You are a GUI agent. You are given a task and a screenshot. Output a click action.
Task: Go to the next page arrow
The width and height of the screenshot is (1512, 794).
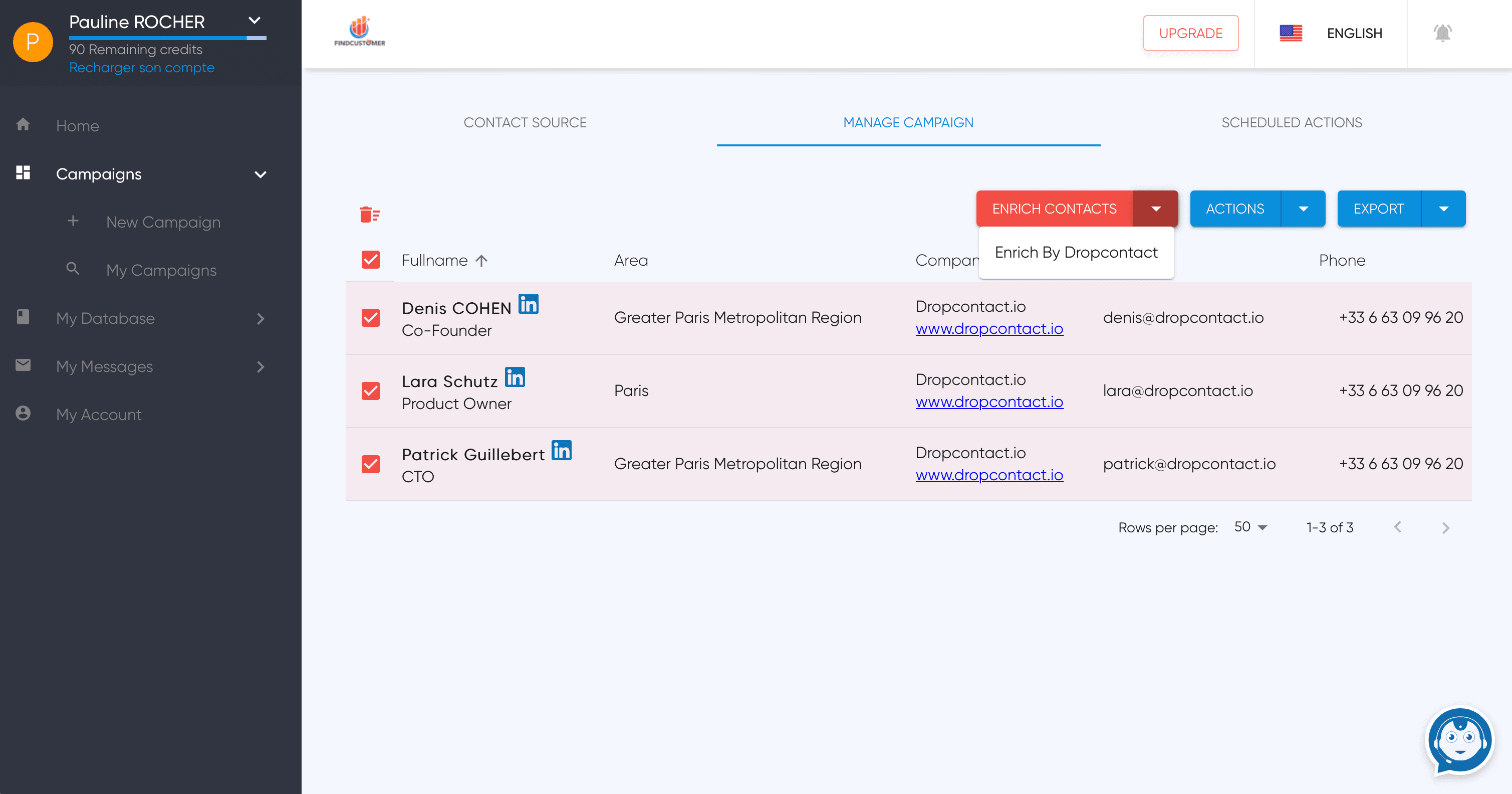click(x=1445, y=527)
